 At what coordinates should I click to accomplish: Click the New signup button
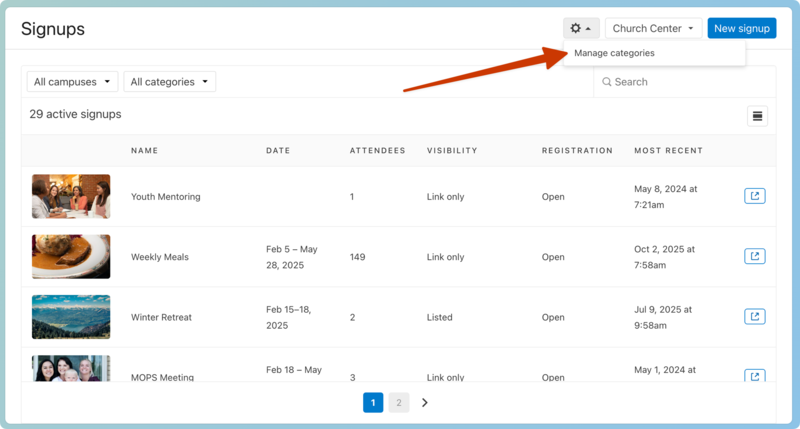click(x=741, y=29)
